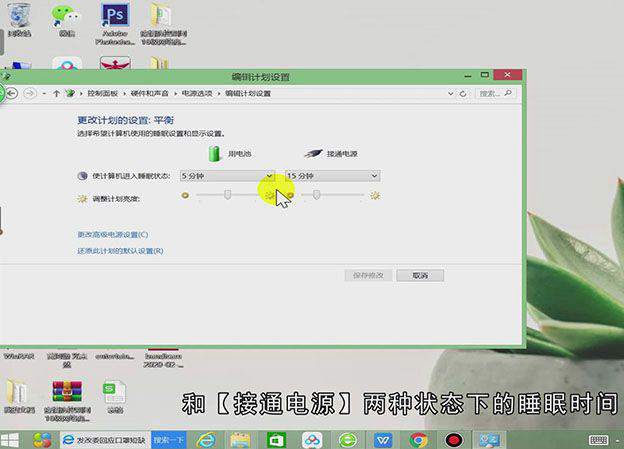Open File Explorer from the taskbar
624x449 pixels.
point(240,440)
